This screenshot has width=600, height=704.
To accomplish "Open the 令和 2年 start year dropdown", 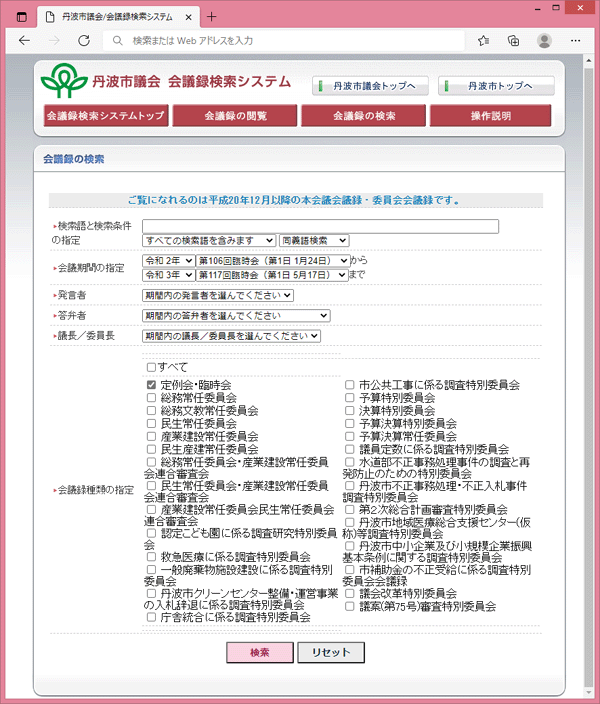I will [168, 261].
